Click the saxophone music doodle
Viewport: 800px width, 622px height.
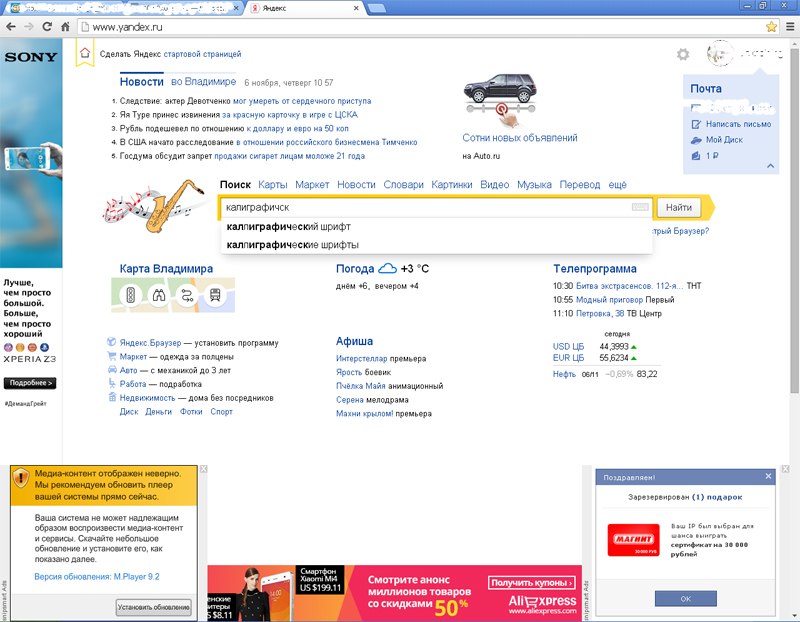point(156,206)
